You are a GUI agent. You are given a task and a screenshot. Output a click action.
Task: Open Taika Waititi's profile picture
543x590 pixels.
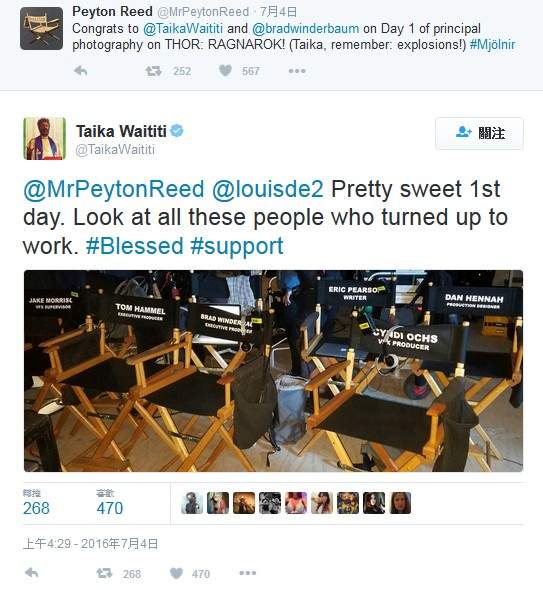tap(44, 138)
